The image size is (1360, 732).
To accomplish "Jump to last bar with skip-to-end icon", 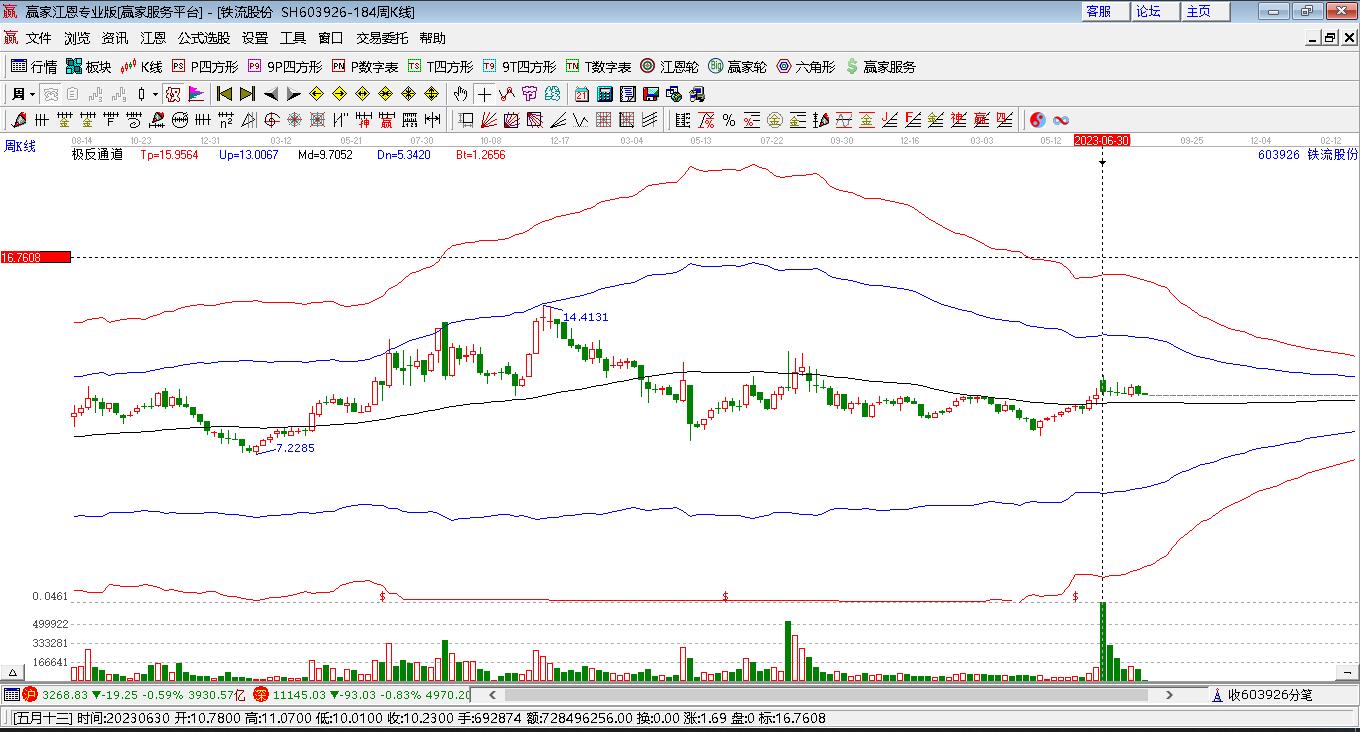I will [247, 94].
